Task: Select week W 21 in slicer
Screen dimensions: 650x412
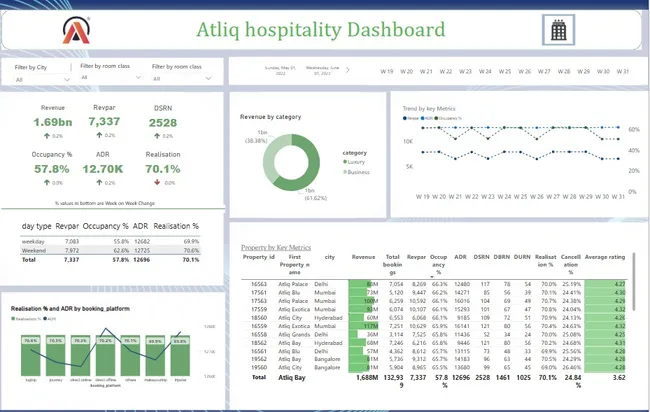Action: tap(426, 71)
